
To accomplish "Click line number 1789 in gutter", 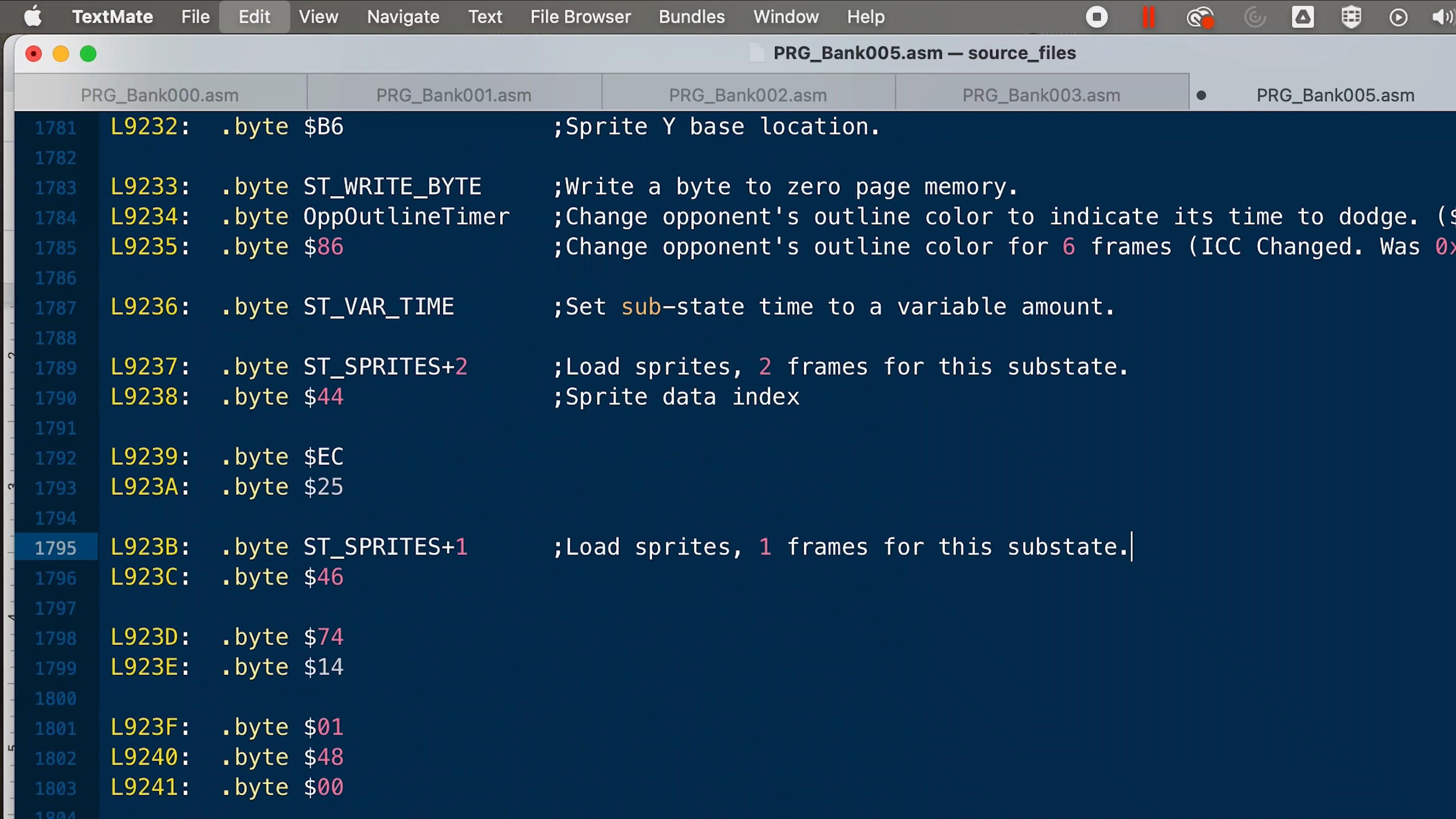I will pyautogui.click(x=55, y=368).
